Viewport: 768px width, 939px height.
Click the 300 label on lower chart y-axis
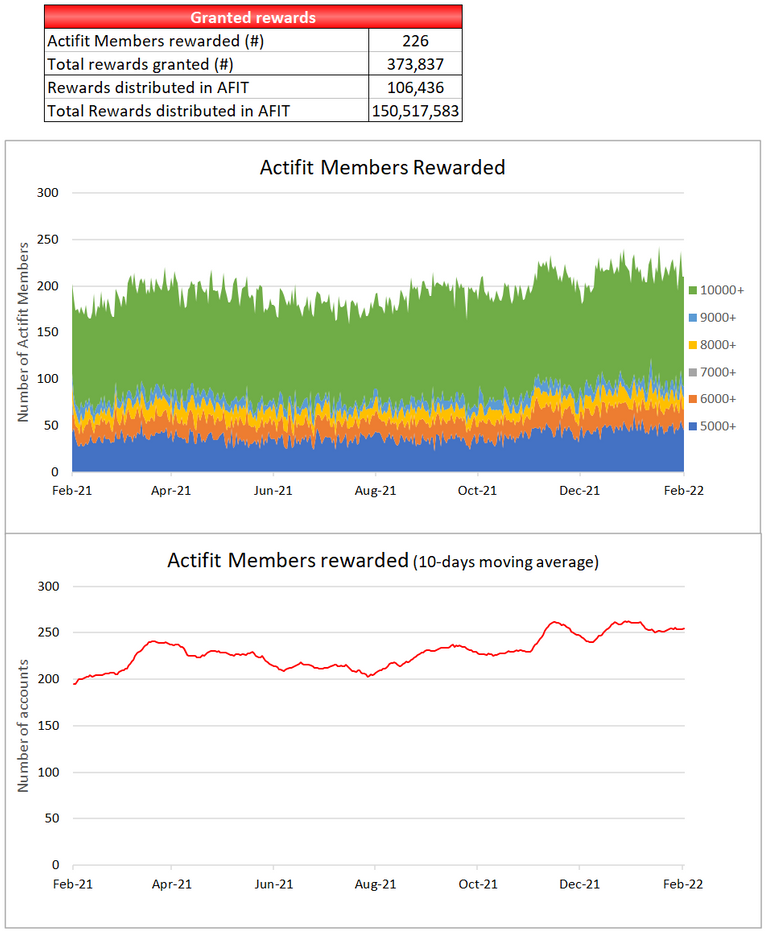49,586
